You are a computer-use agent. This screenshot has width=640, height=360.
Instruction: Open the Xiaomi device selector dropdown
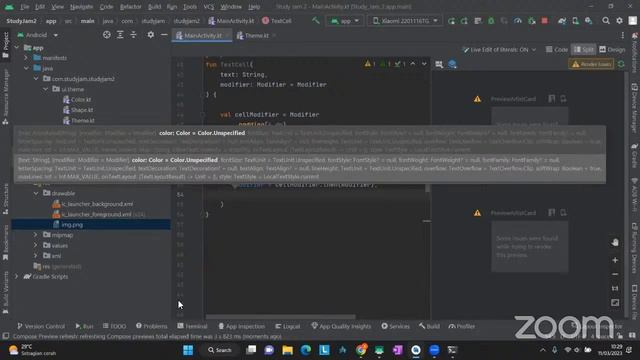click(405, 21)
